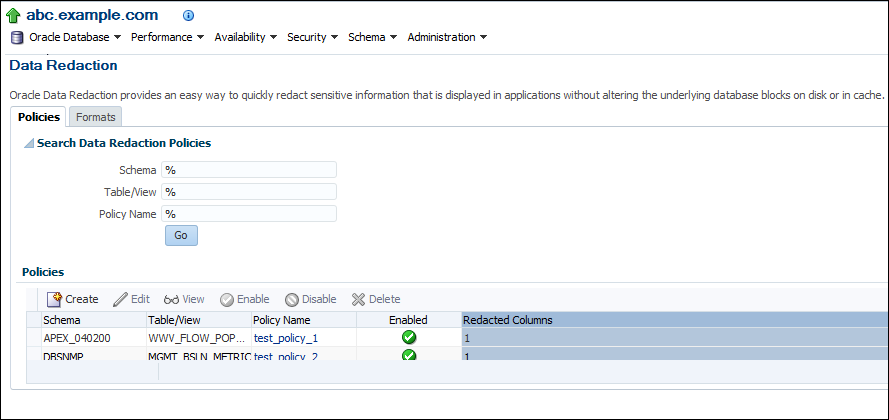
Task: Open the Availability dropdown menu
Action: pyautogui.click(x=245, y=37)
